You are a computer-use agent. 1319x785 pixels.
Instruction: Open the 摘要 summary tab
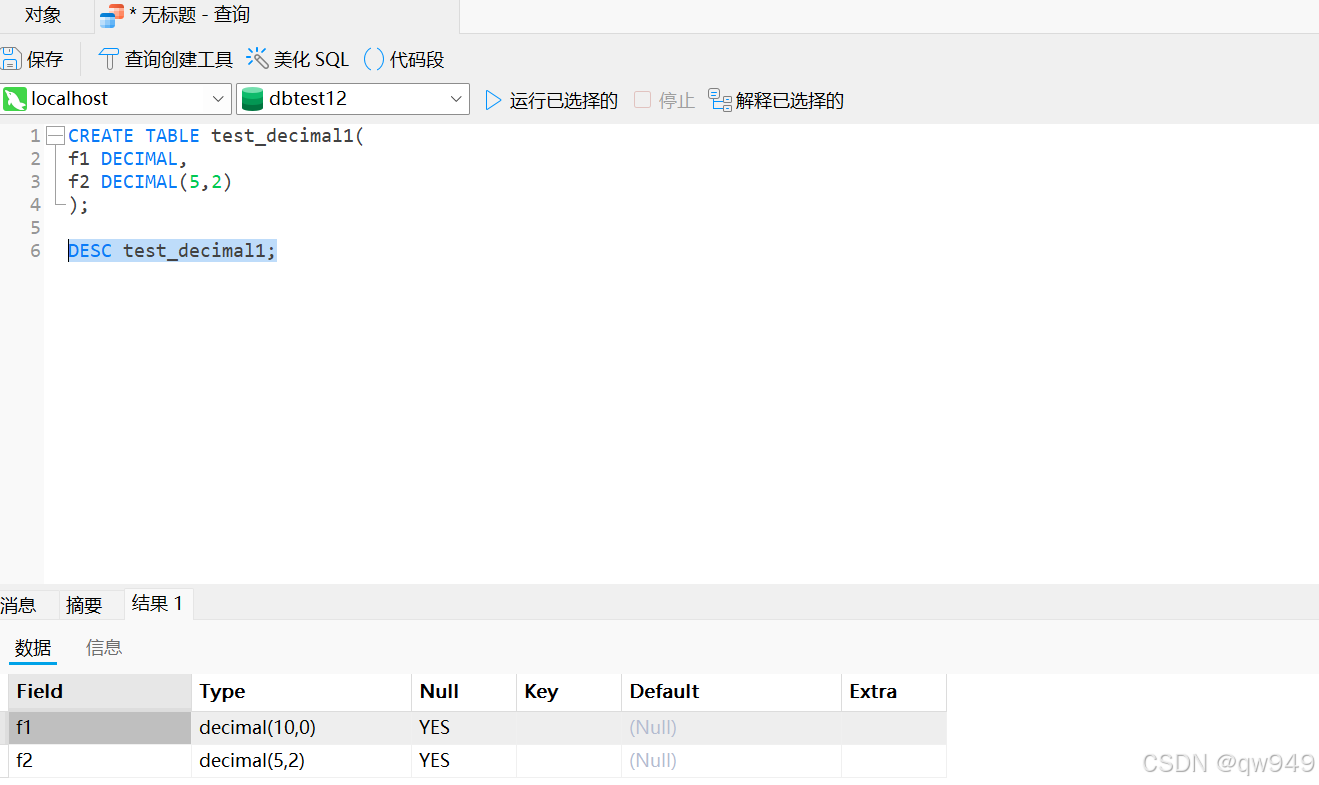coord(83,604)
